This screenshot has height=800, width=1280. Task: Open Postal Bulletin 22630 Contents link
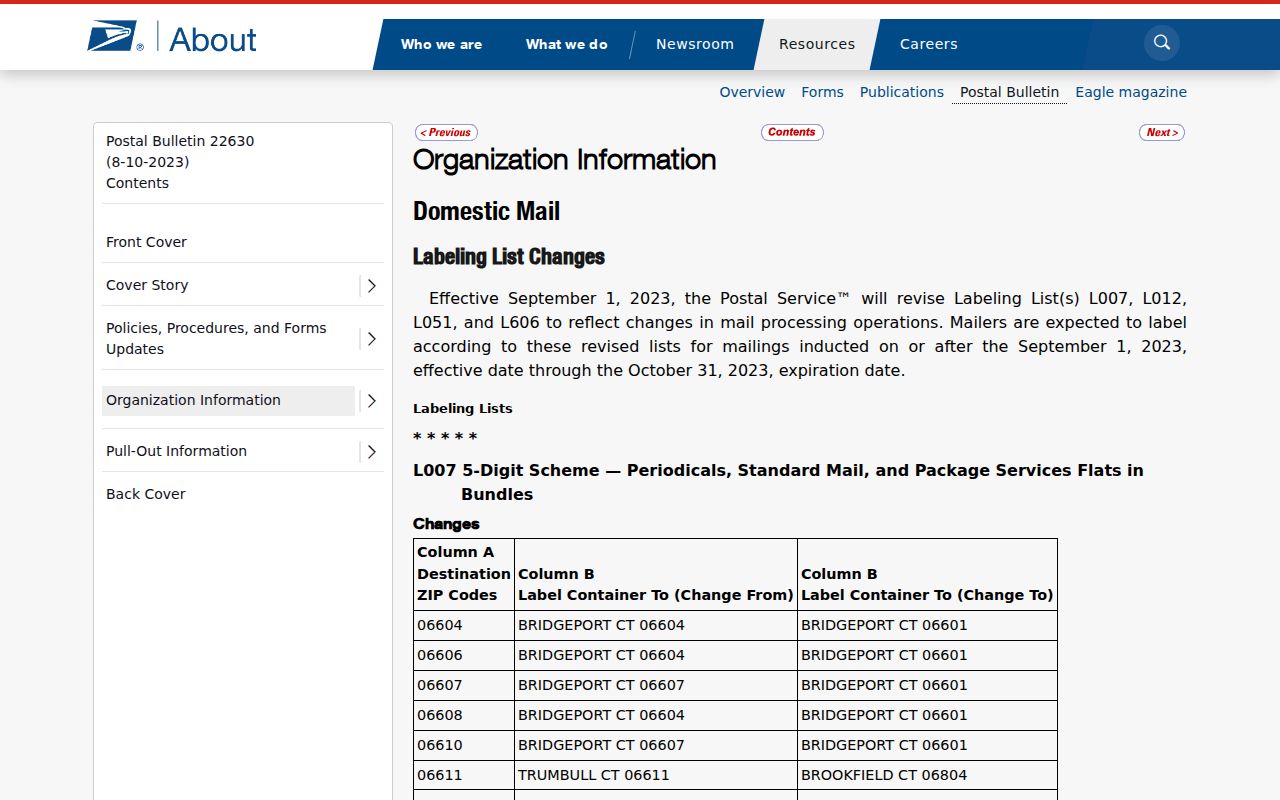pos(180,162)
